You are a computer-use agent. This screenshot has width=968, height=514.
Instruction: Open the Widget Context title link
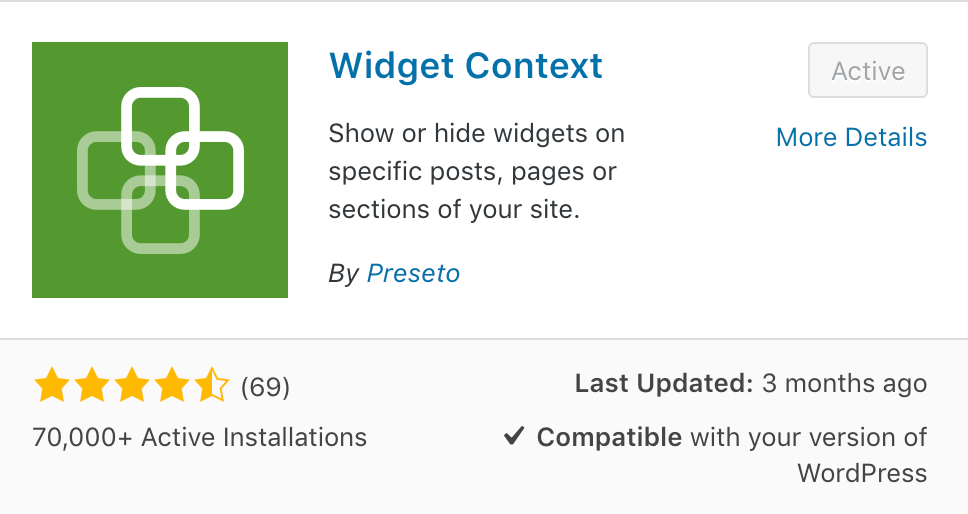[466, 66]
